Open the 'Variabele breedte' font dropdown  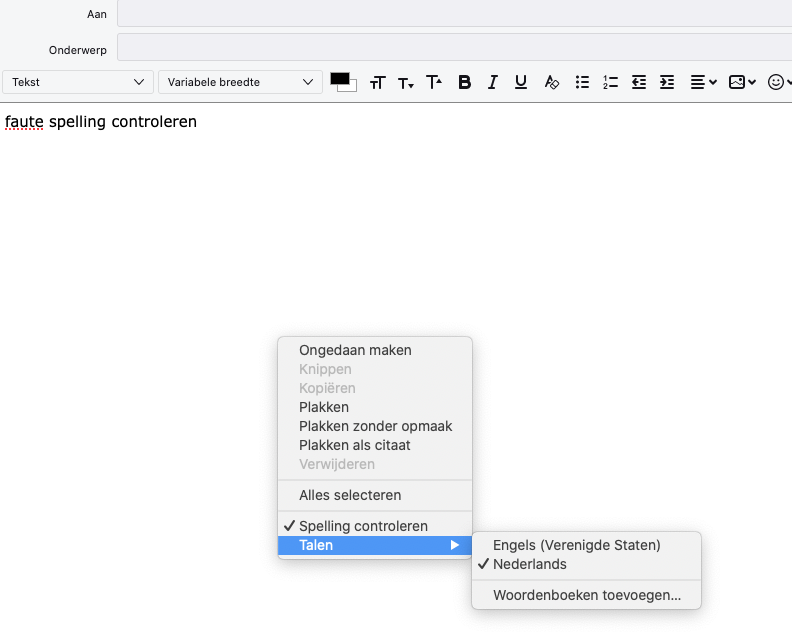point(240,82)
